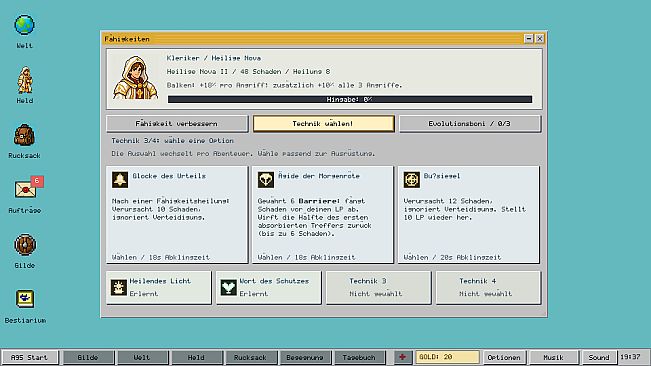Screen dimensions: 651x366
Task: Choose the Bußsiegel technique card
Action: pos(469,215)
